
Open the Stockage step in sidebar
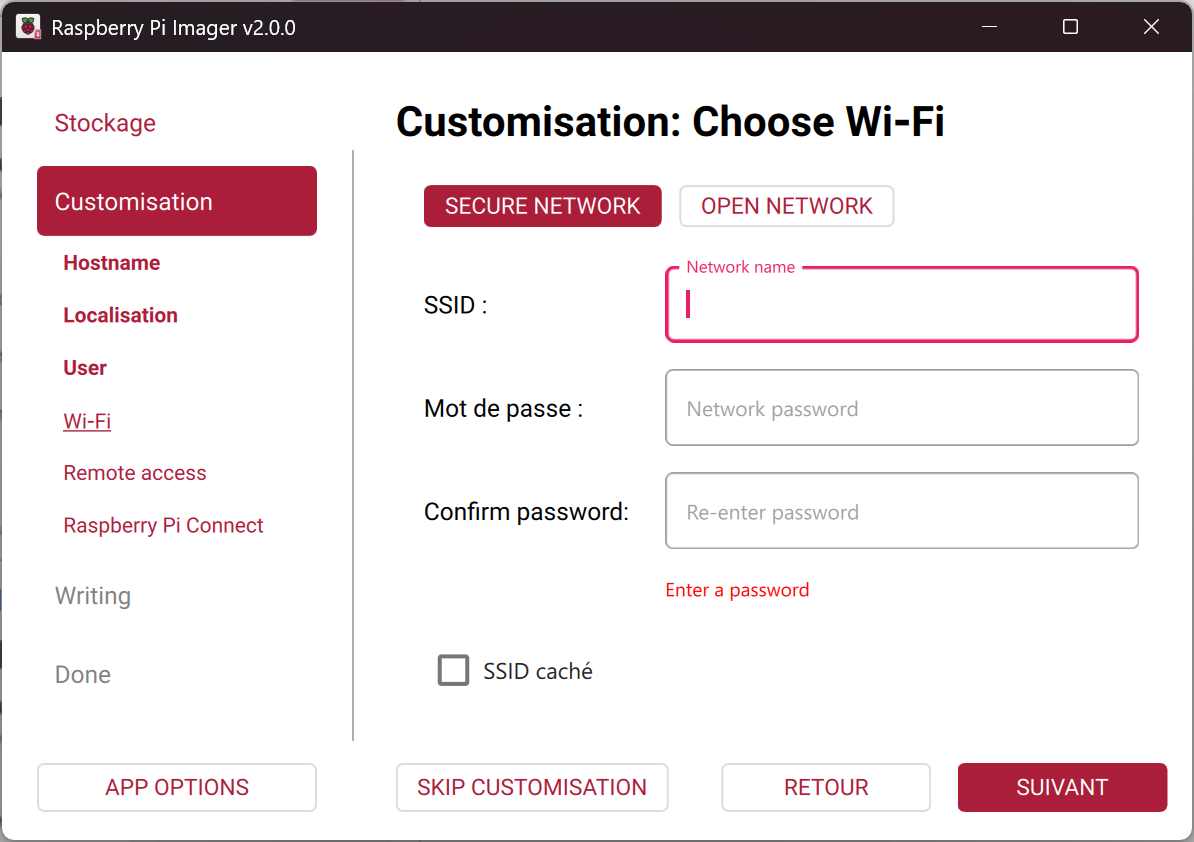point(105,123)
